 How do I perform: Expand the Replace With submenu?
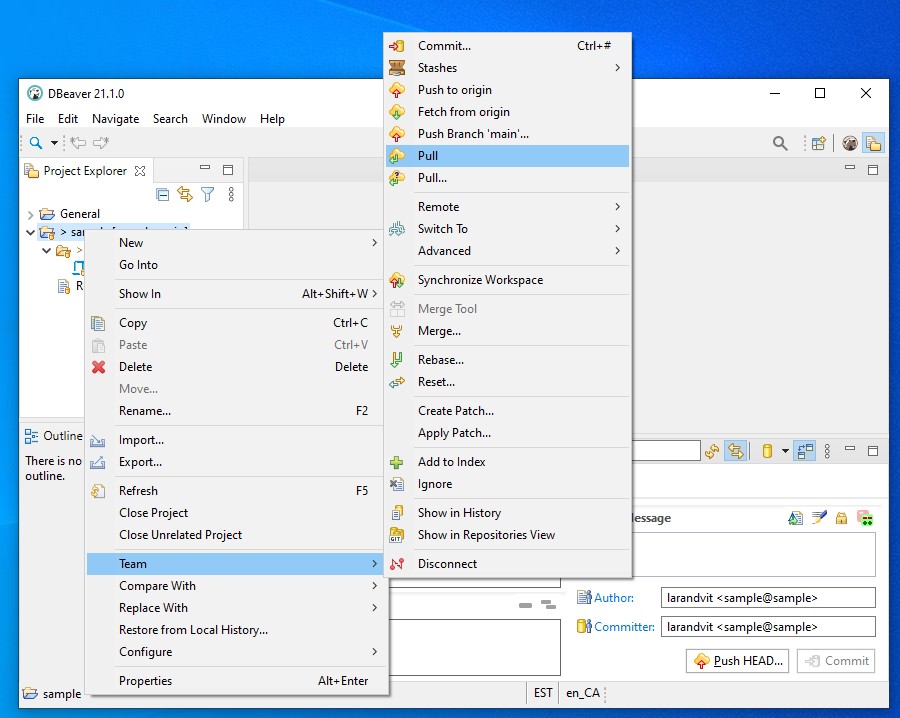236,608
